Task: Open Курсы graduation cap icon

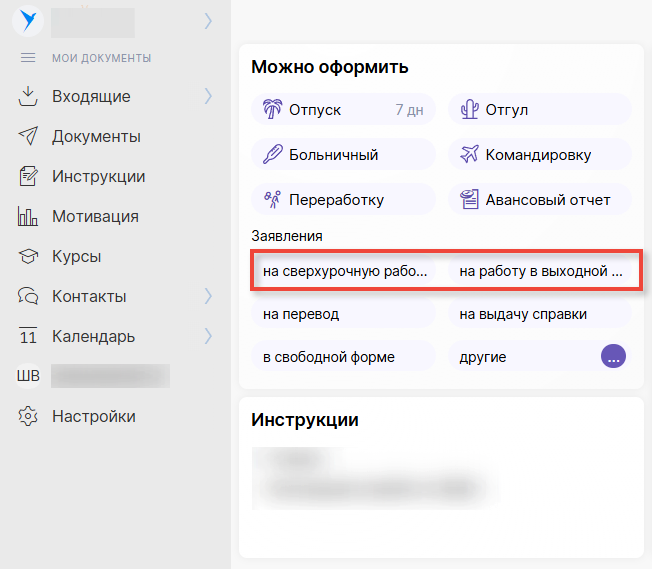Action: tap(28, 257)
